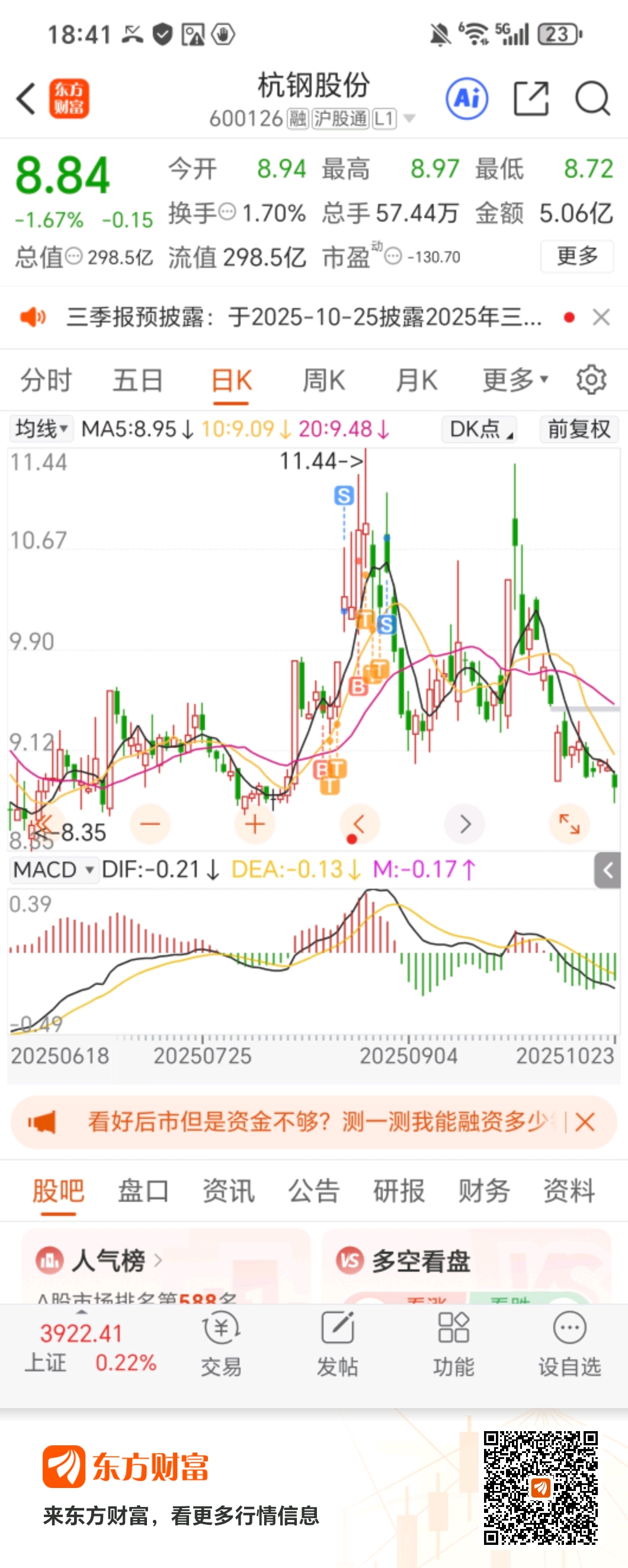The width and height of the screenshot is (628, 1568).
Task: Open the 前复权 adjustment selector
Action: [x=579, y=429]
